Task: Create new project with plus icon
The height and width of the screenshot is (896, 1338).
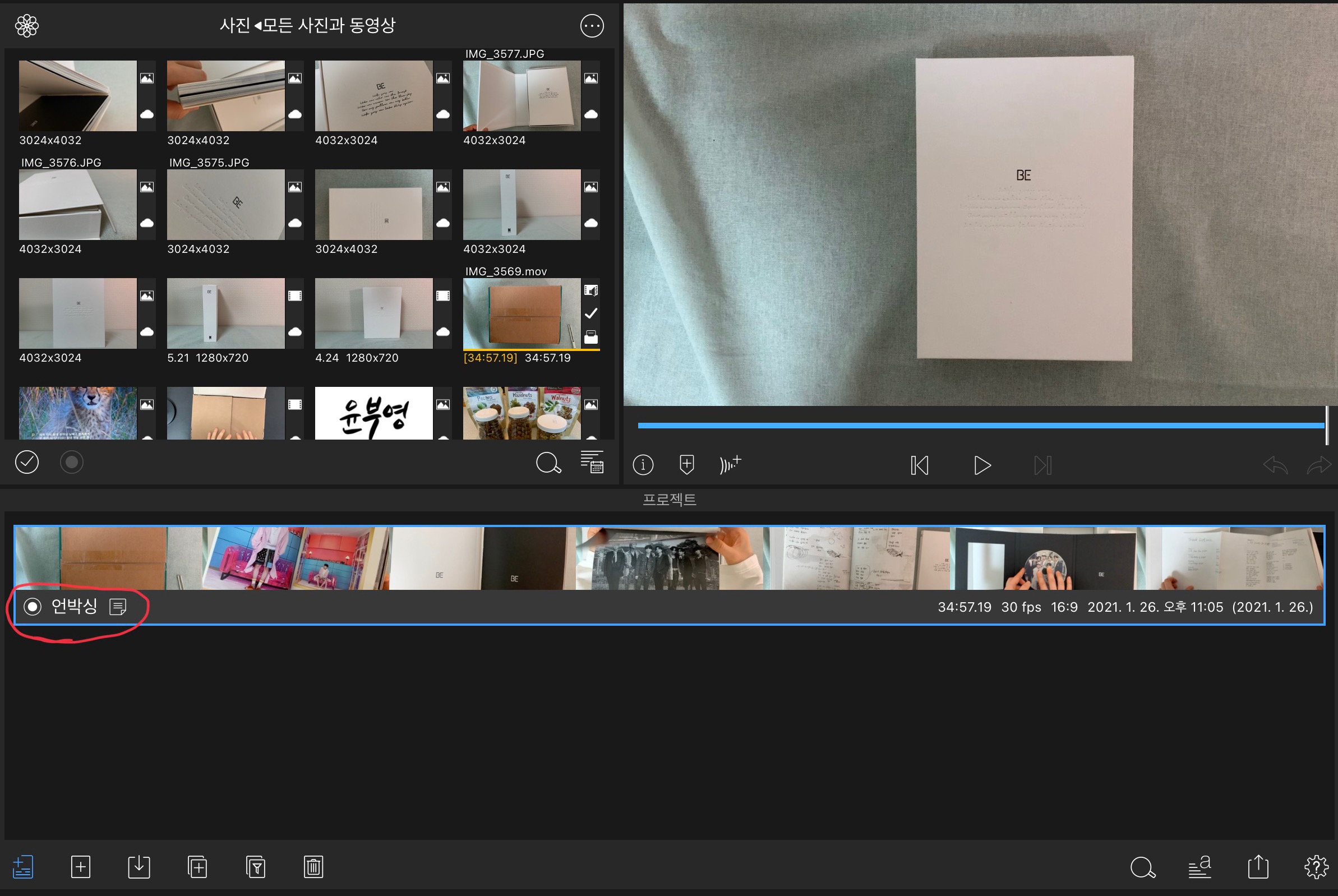Action: coord(81,867)
